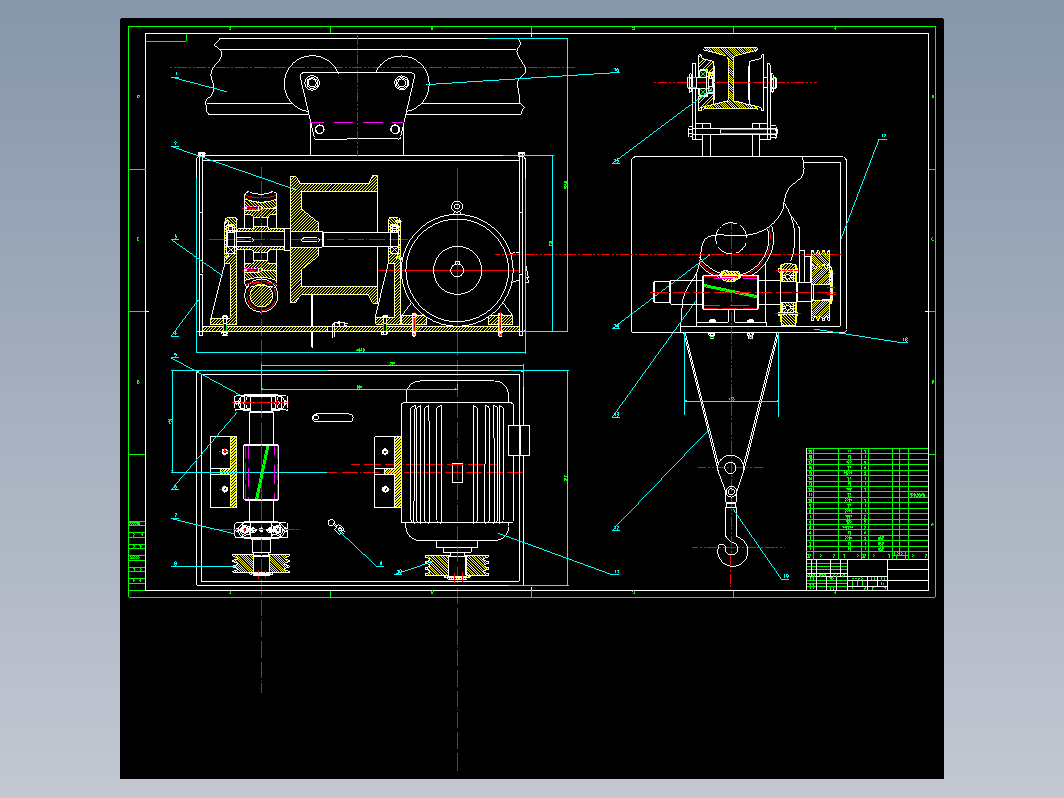Click the motor's circular end-view center

pos(457,270)
